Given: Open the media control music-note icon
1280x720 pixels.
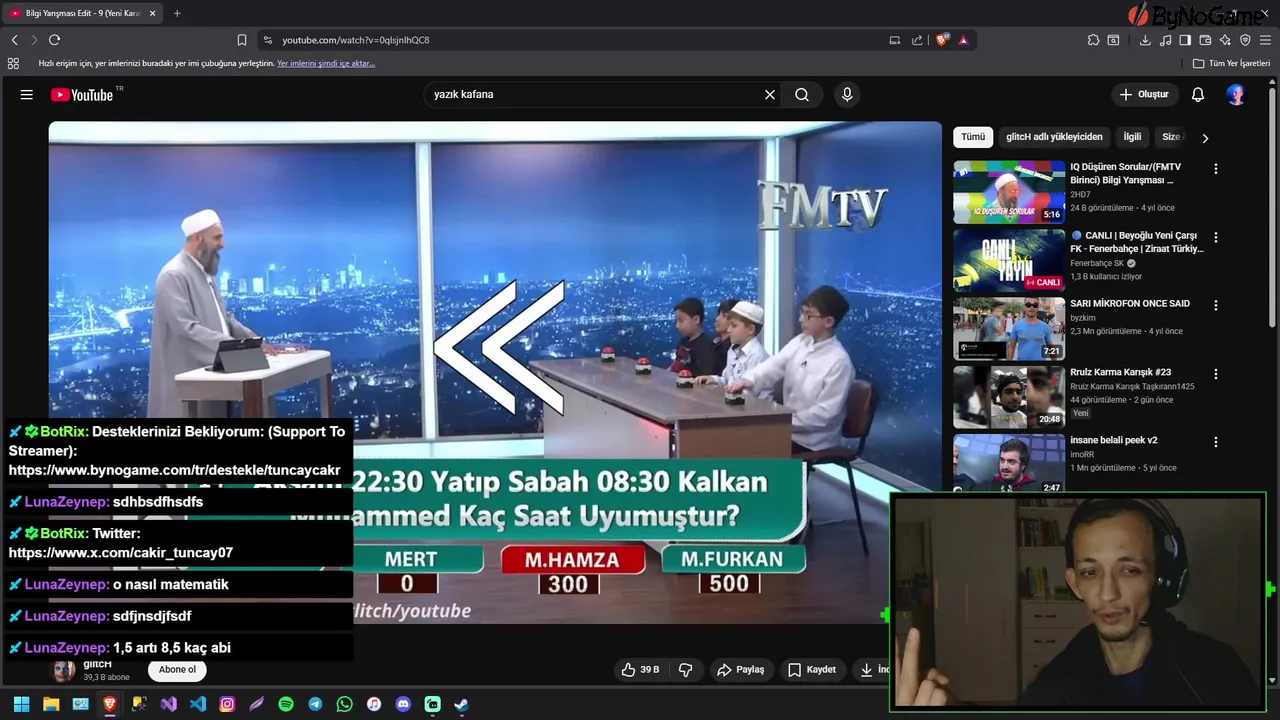Looking at the screenshot, I should click(x=1165, y=40).
